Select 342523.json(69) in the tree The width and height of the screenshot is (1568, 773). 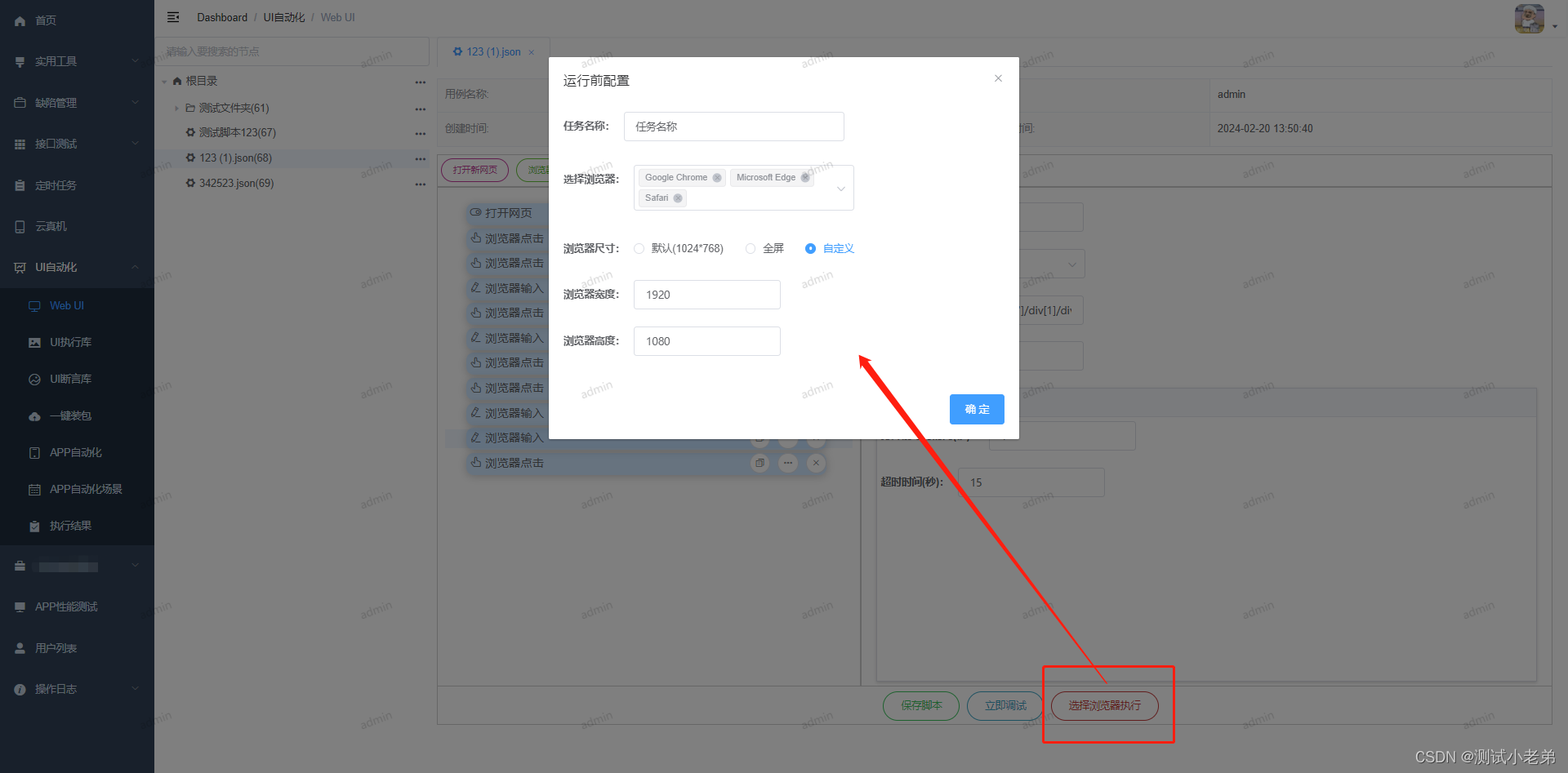coord(236,183)
